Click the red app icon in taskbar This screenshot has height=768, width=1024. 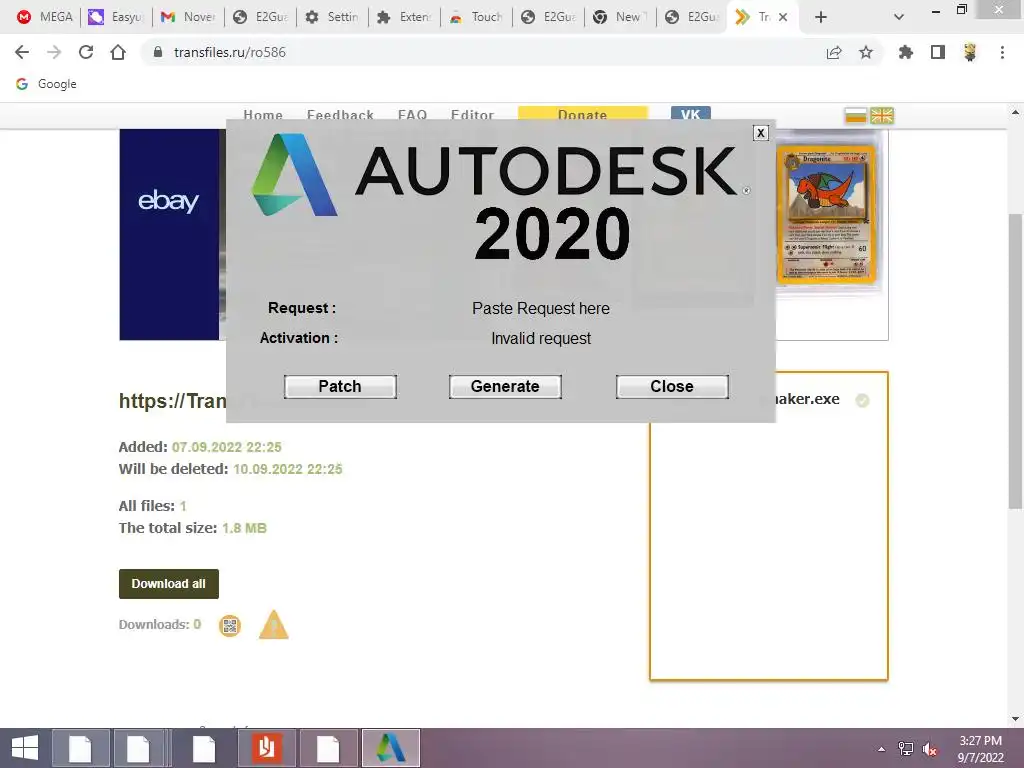266,748
